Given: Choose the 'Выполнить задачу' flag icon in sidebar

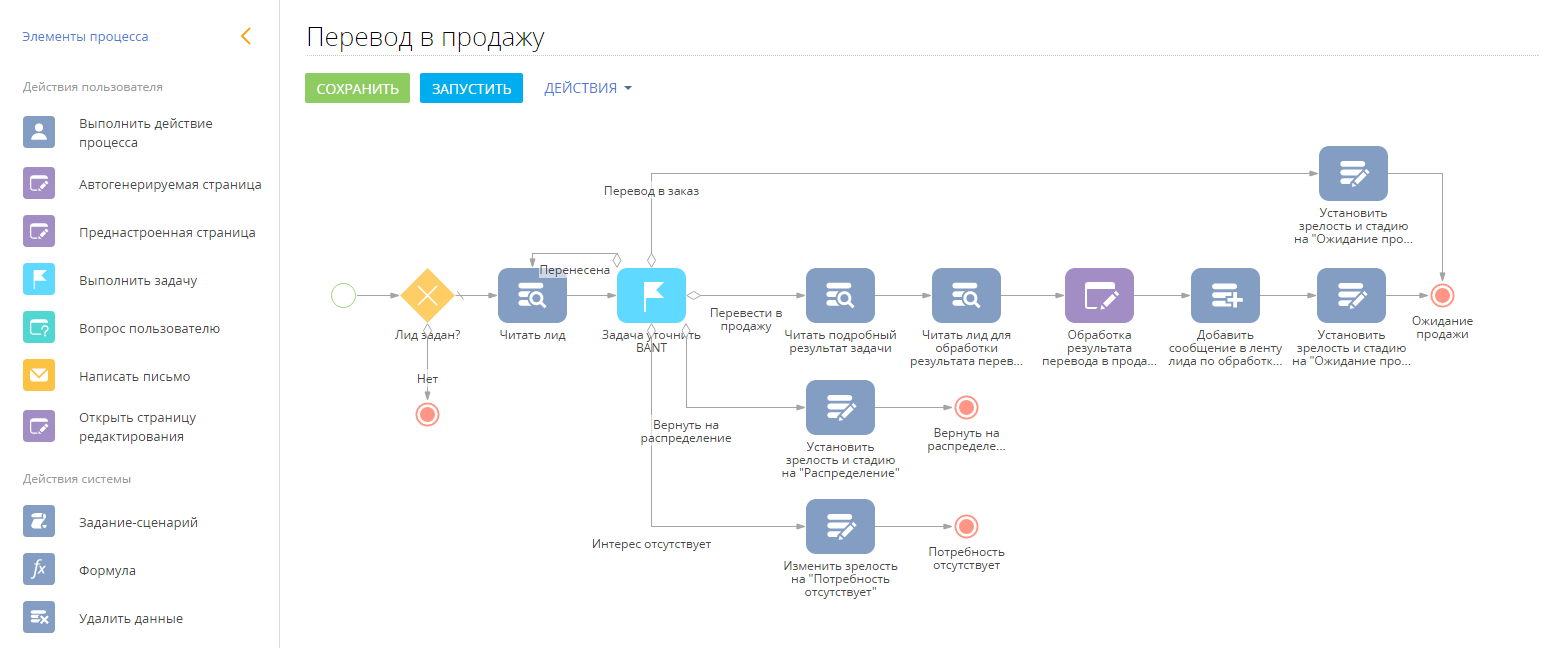Looking at the screenshot, I should (39, 279).
